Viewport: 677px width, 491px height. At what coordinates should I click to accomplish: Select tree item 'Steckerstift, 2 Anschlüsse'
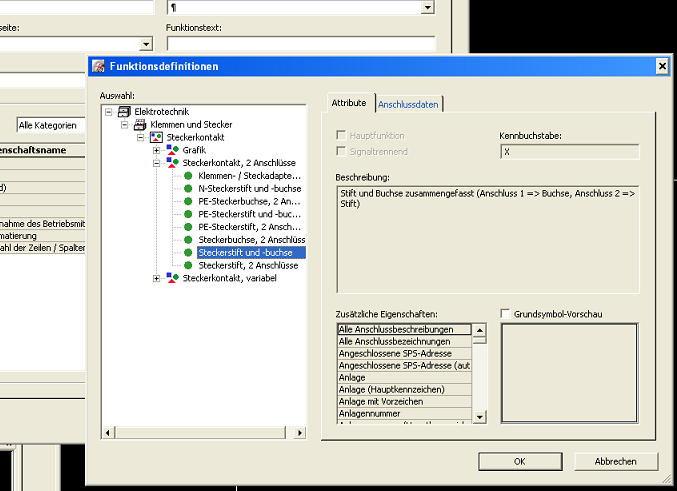(x=248, y=266)
